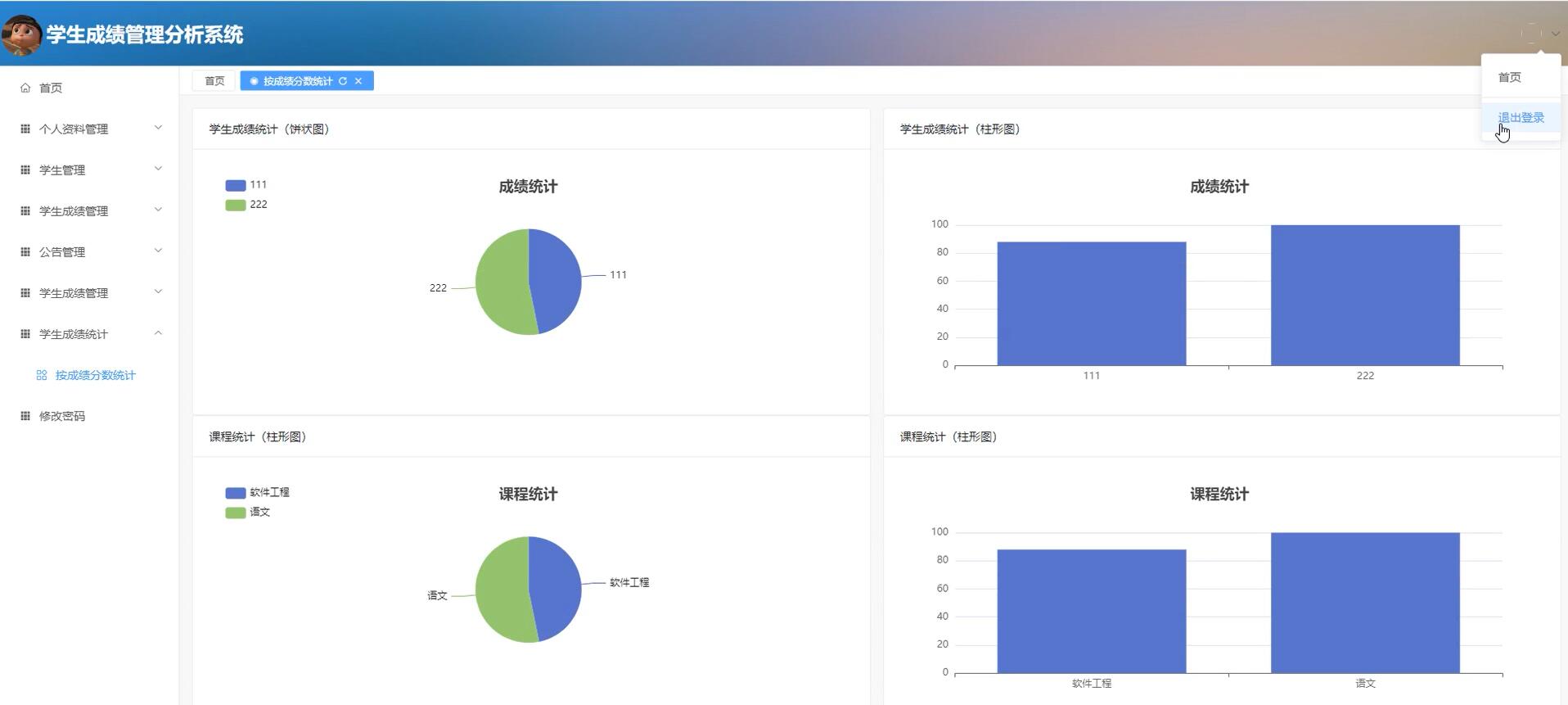
Task: Toggle the 222 legend in 成绩统计 pie
Action: coord(246,205)
